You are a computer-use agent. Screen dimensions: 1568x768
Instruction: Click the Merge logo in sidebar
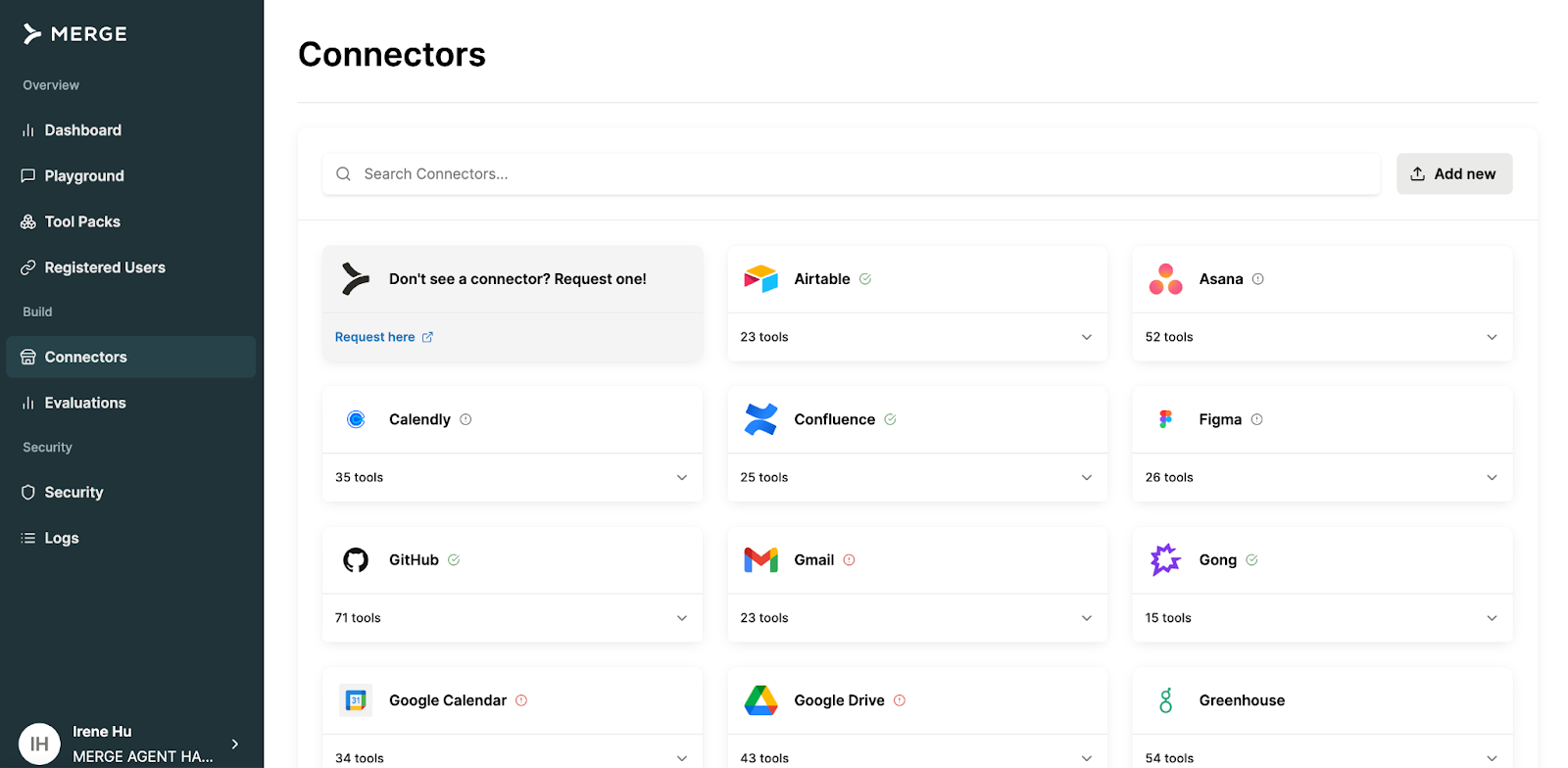tap(74, 34)
